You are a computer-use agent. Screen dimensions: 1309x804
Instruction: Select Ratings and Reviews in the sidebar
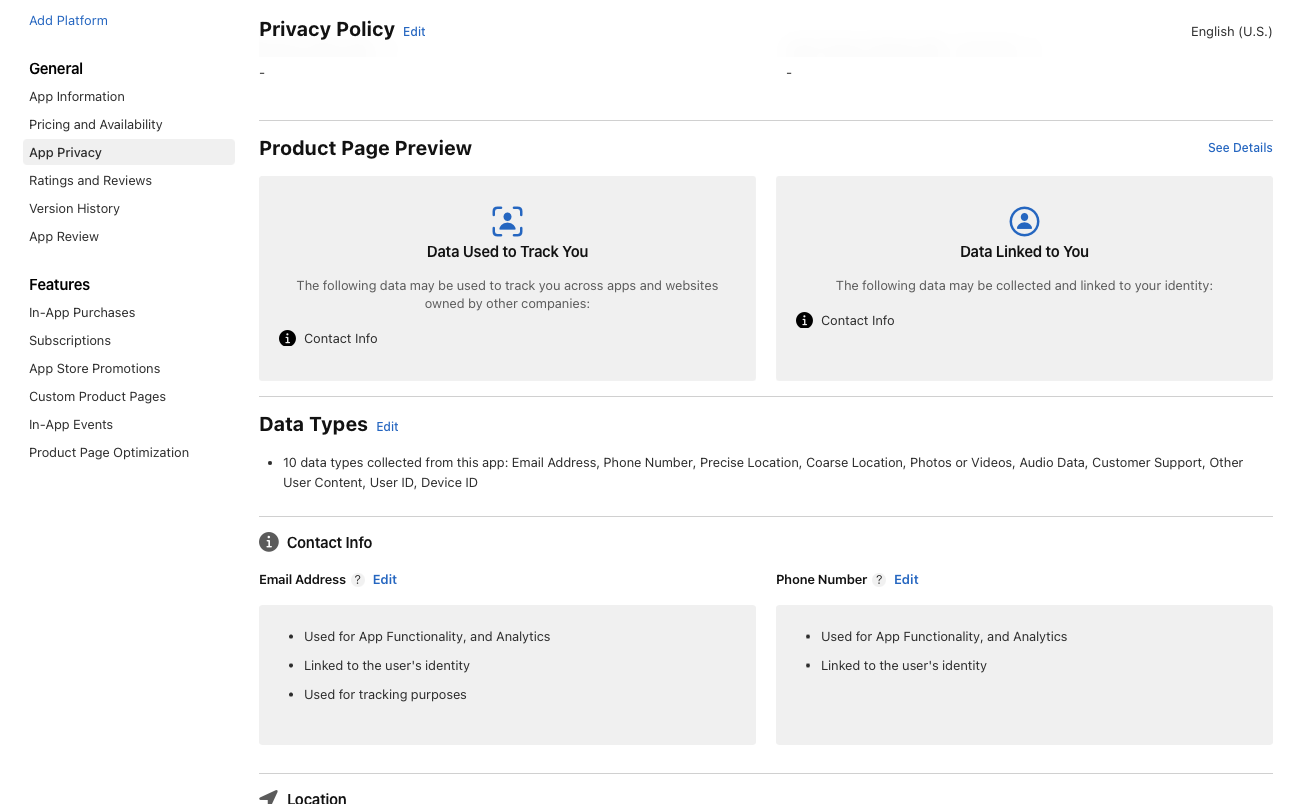tap(90, 181)
